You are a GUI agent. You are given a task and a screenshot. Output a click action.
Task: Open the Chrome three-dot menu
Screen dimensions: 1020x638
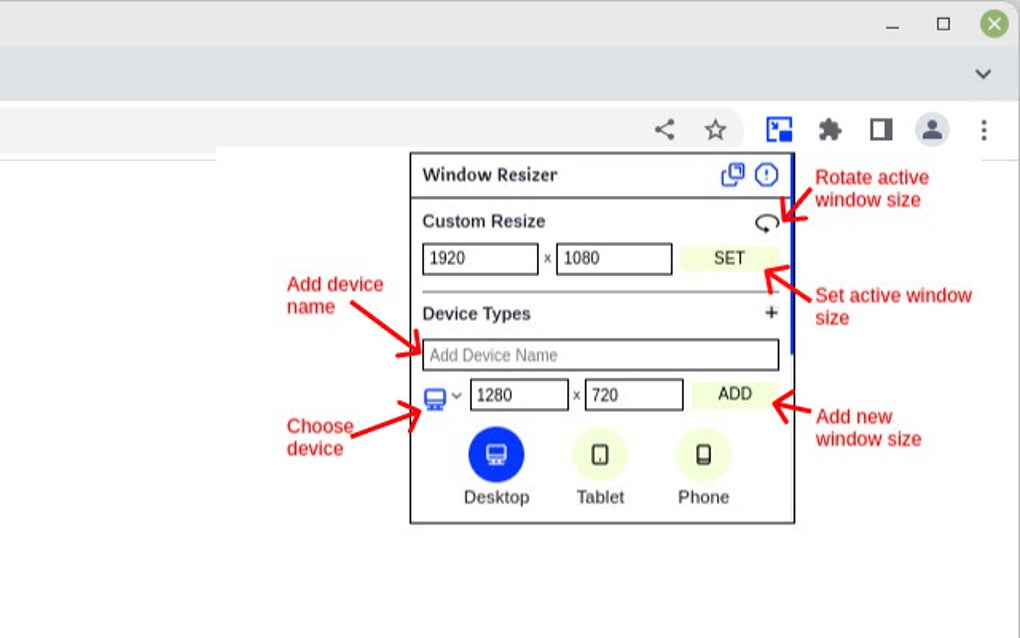983,129
